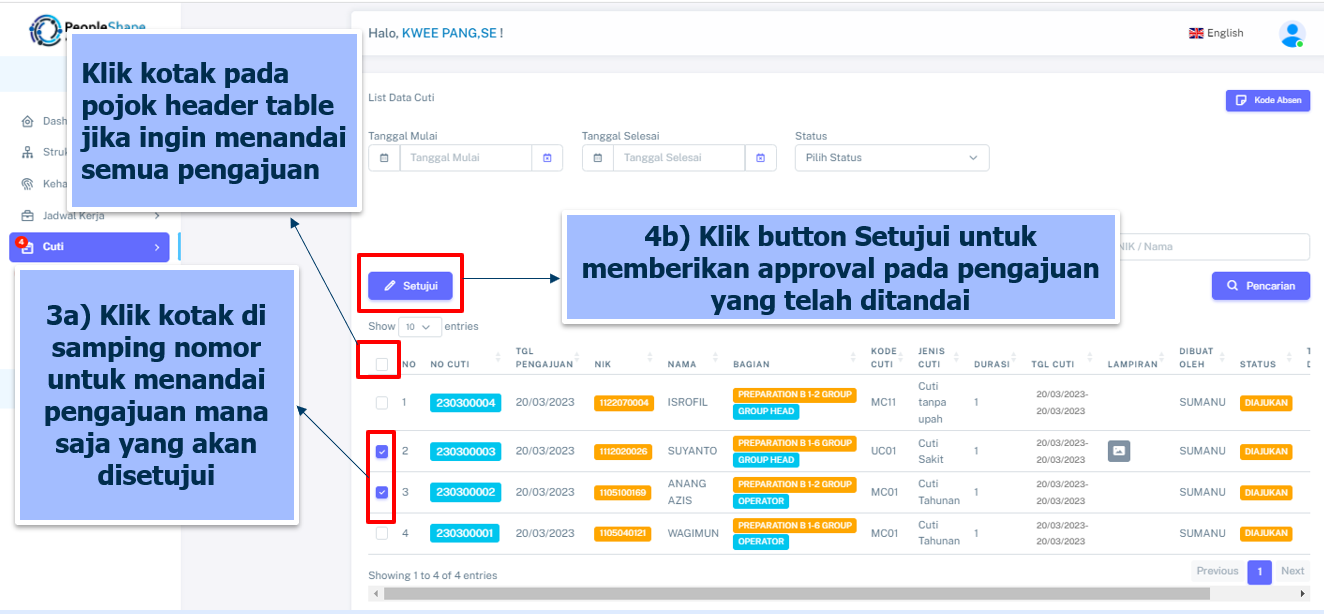Viewport: 1324px width, 614px height.
Task: Click the Tanggal Mulai calendar picker icon
Action: pos(547,158)
